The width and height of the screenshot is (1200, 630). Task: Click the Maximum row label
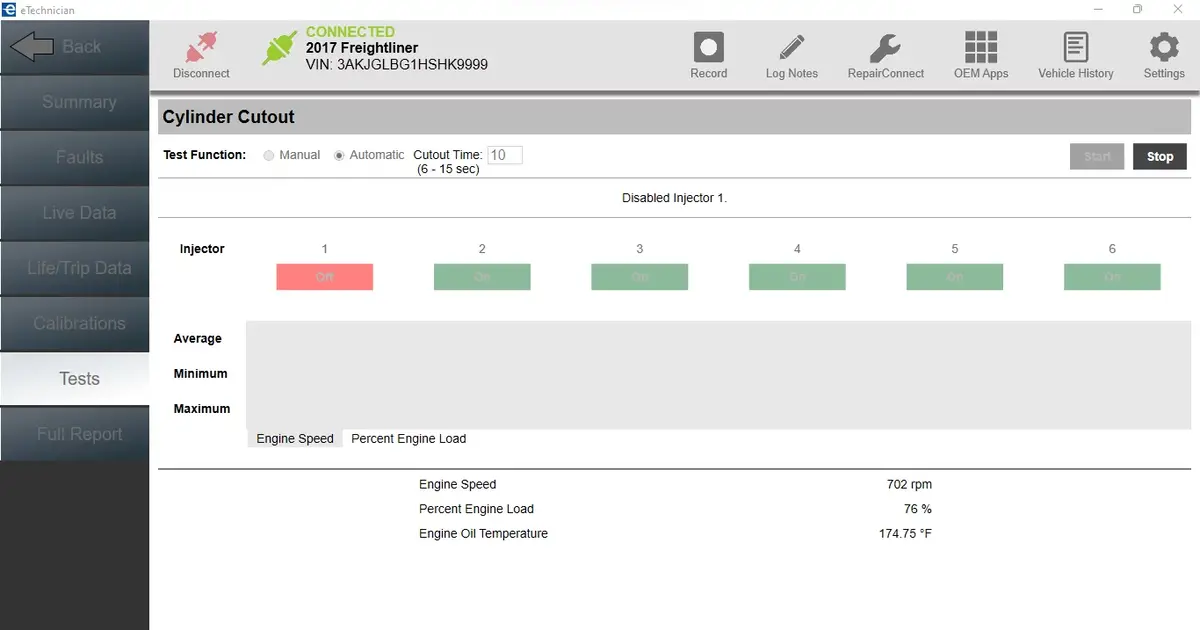[202, 409]
